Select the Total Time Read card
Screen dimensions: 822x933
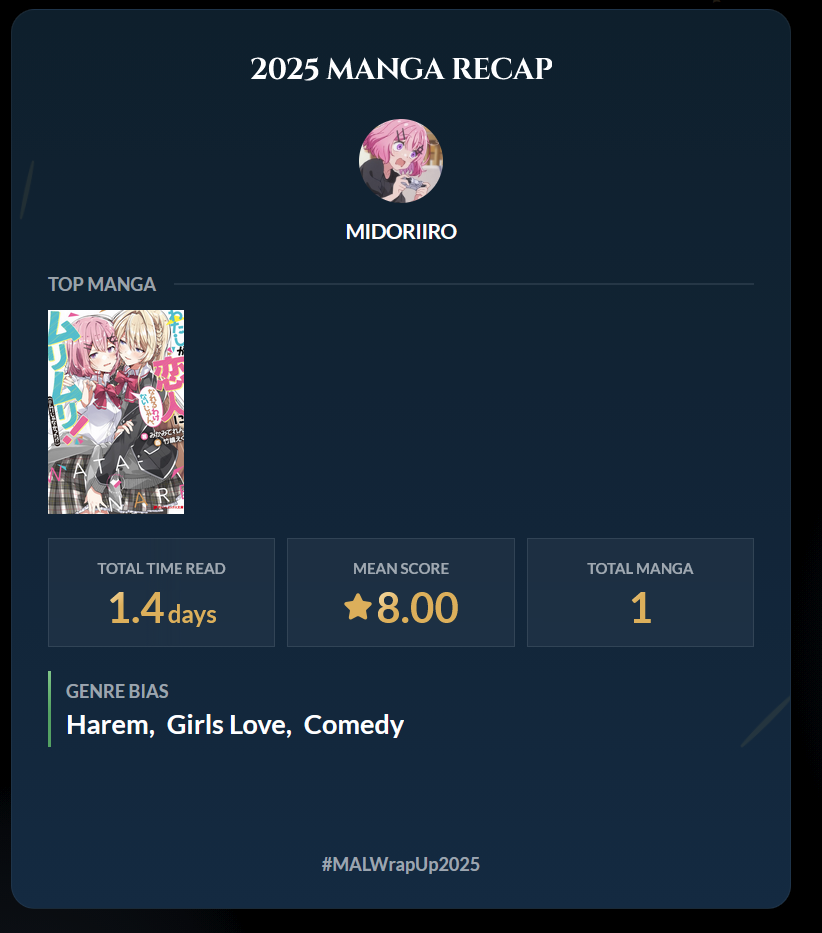pos(161,593)
